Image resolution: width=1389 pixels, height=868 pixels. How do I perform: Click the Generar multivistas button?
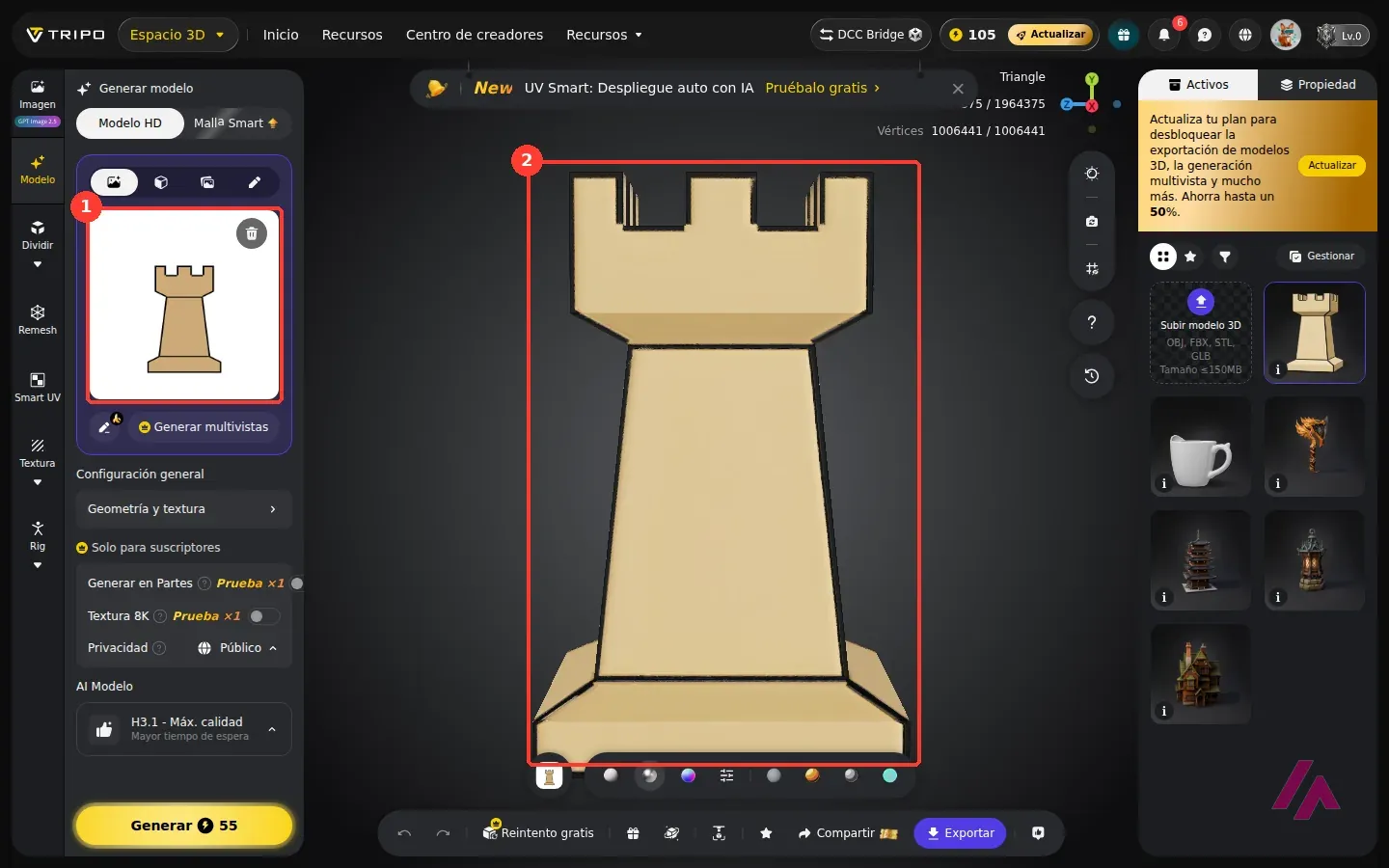(204, 427)
